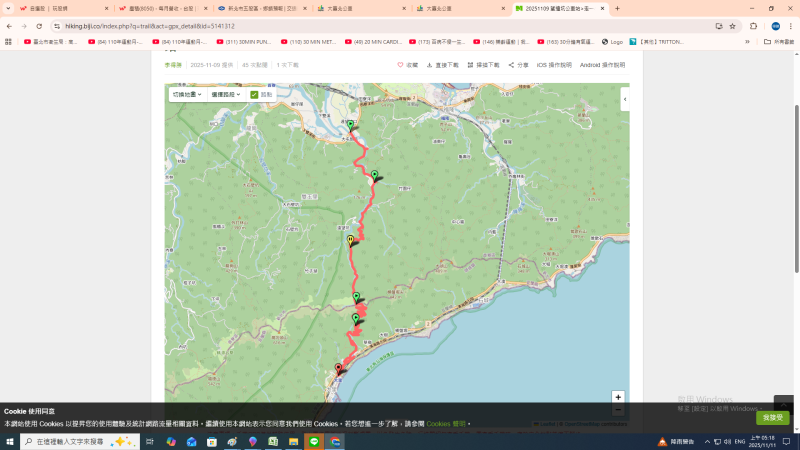
Task: Open the iOS 操作說明 link
Action: tap(554, 65)
